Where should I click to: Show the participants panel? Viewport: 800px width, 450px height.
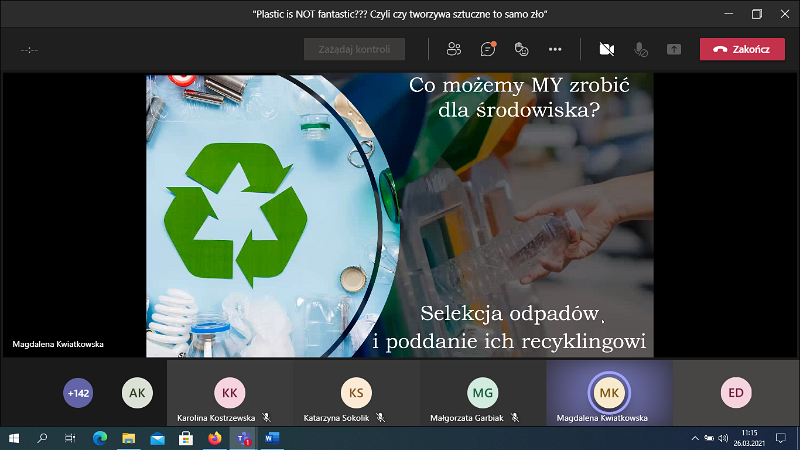[454, 49]
